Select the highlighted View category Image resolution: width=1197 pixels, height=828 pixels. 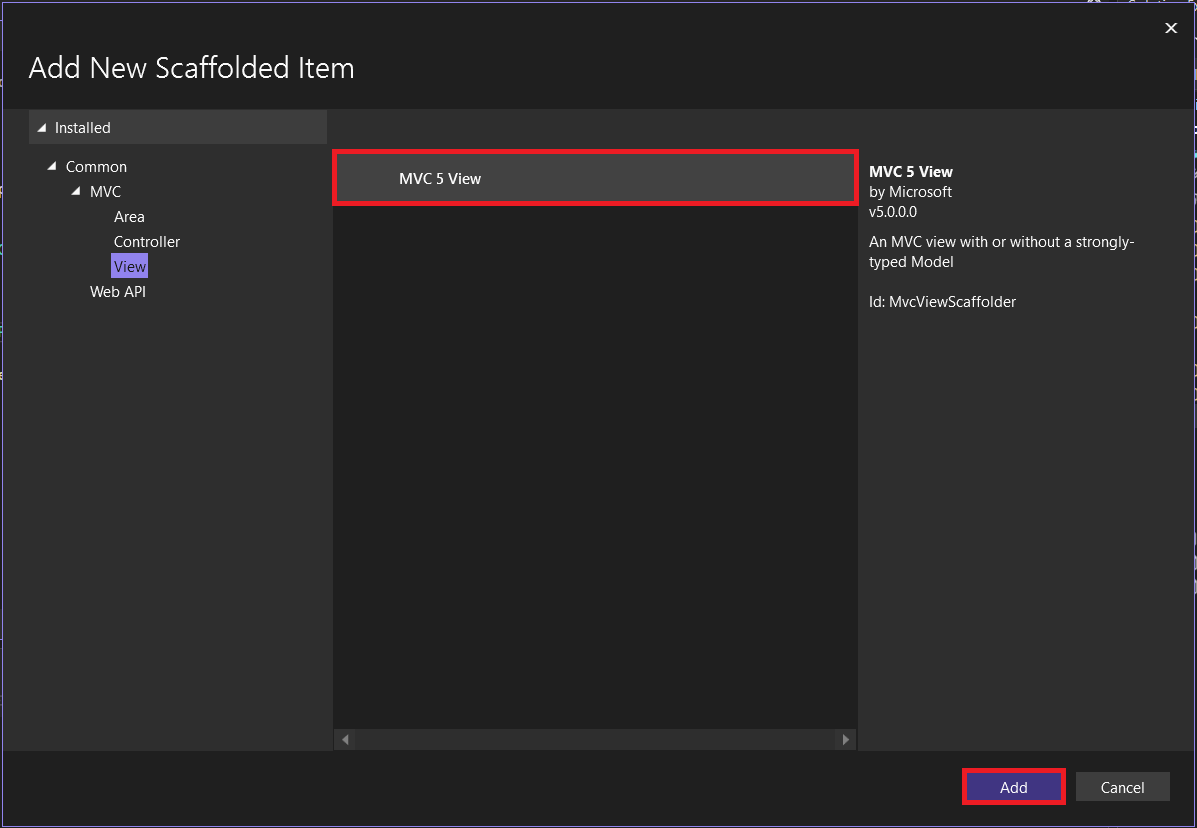(130, 267)
